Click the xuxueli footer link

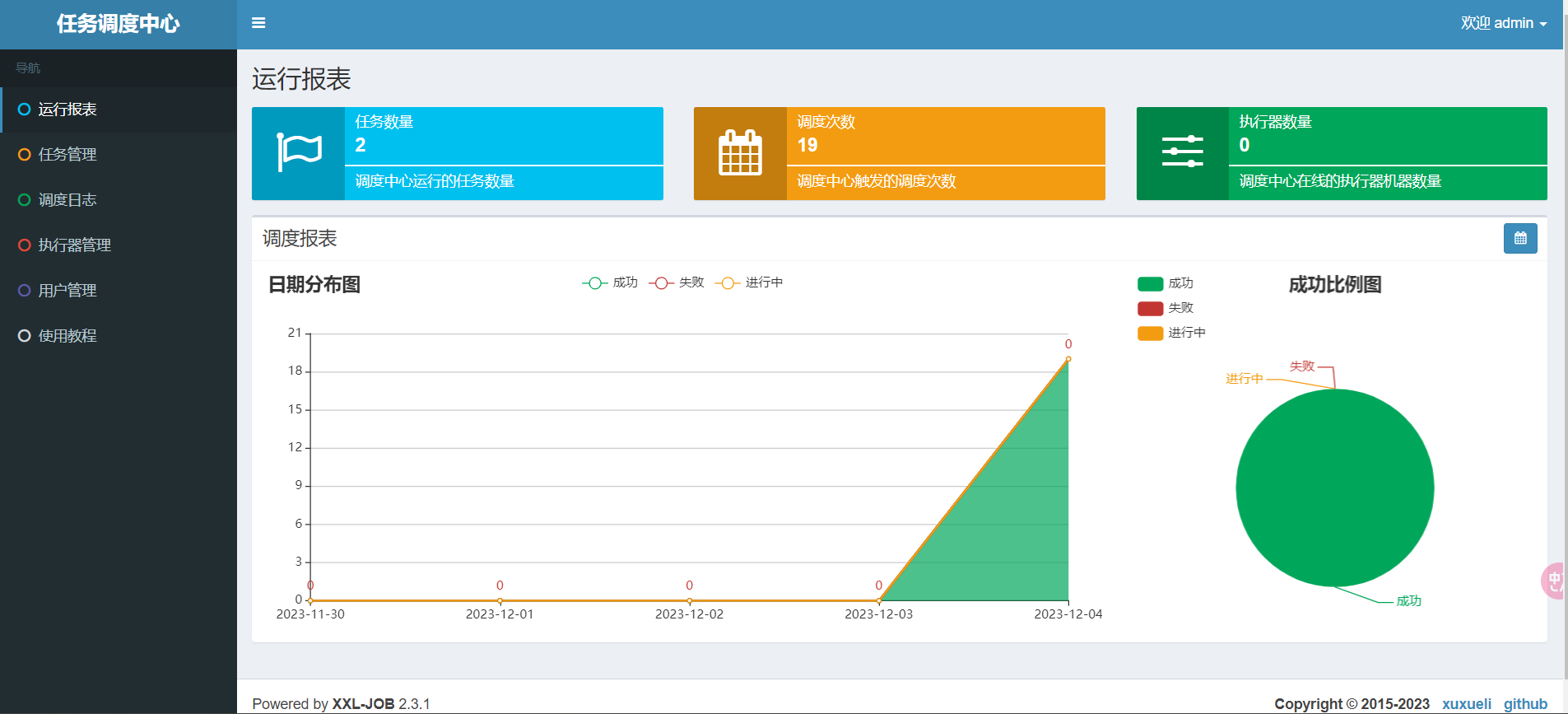click(1467, 704)
